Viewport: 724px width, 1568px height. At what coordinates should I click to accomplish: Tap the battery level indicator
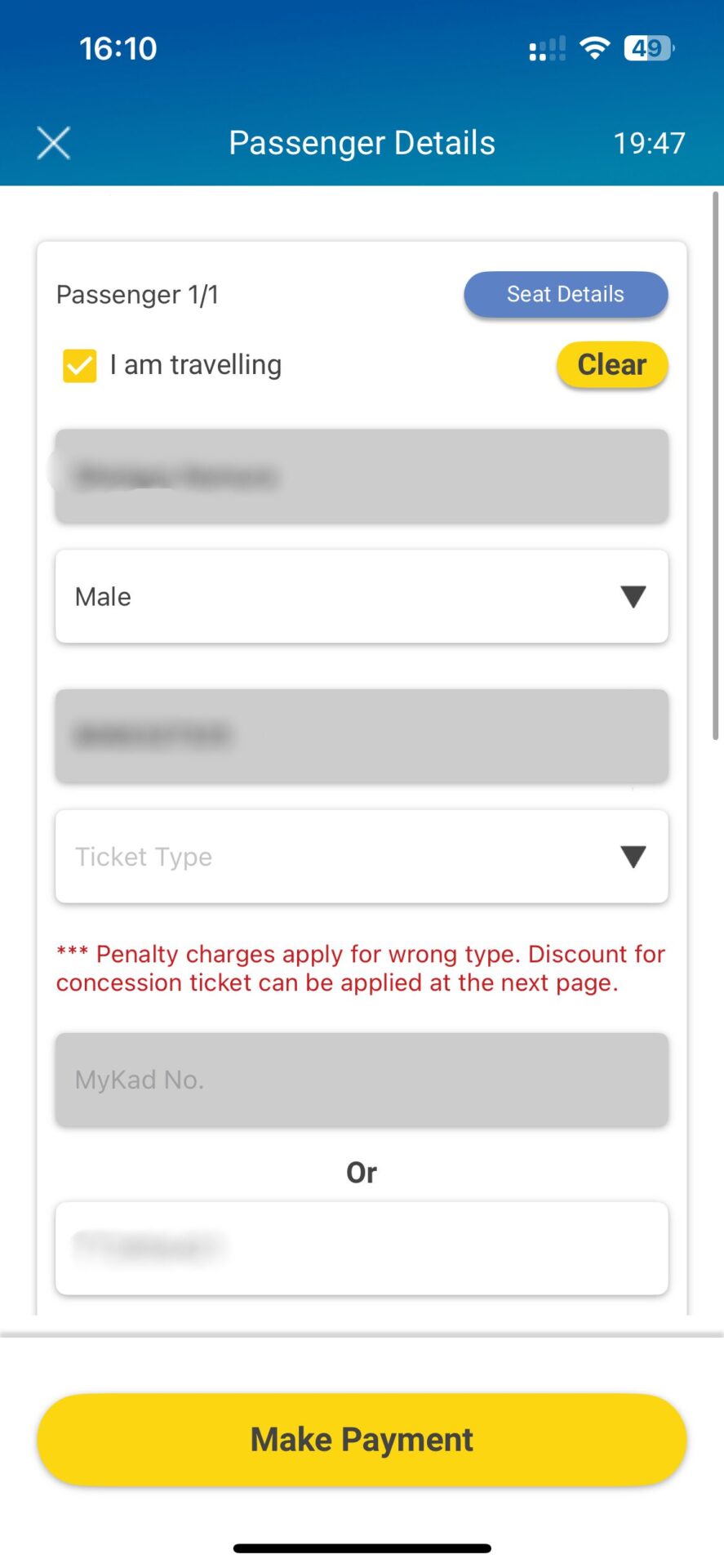tap(649, 48)
